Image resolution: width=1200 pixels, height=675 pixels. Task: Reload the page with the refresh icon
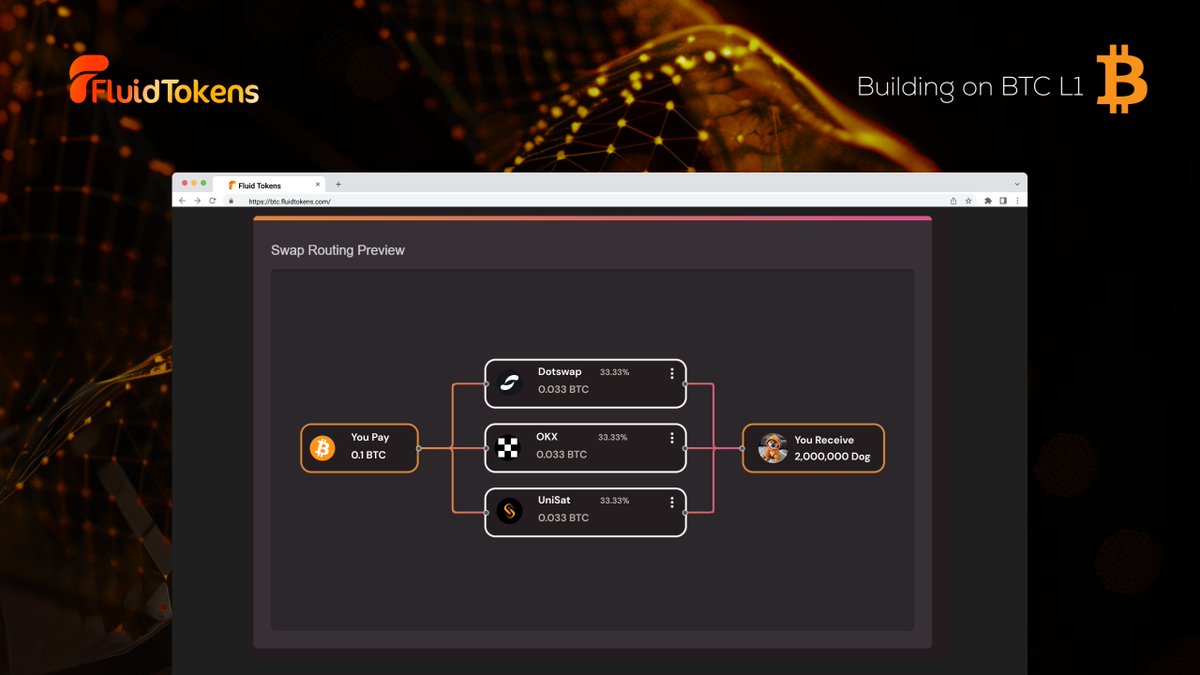pyautogui.click(x=212, y=200)
